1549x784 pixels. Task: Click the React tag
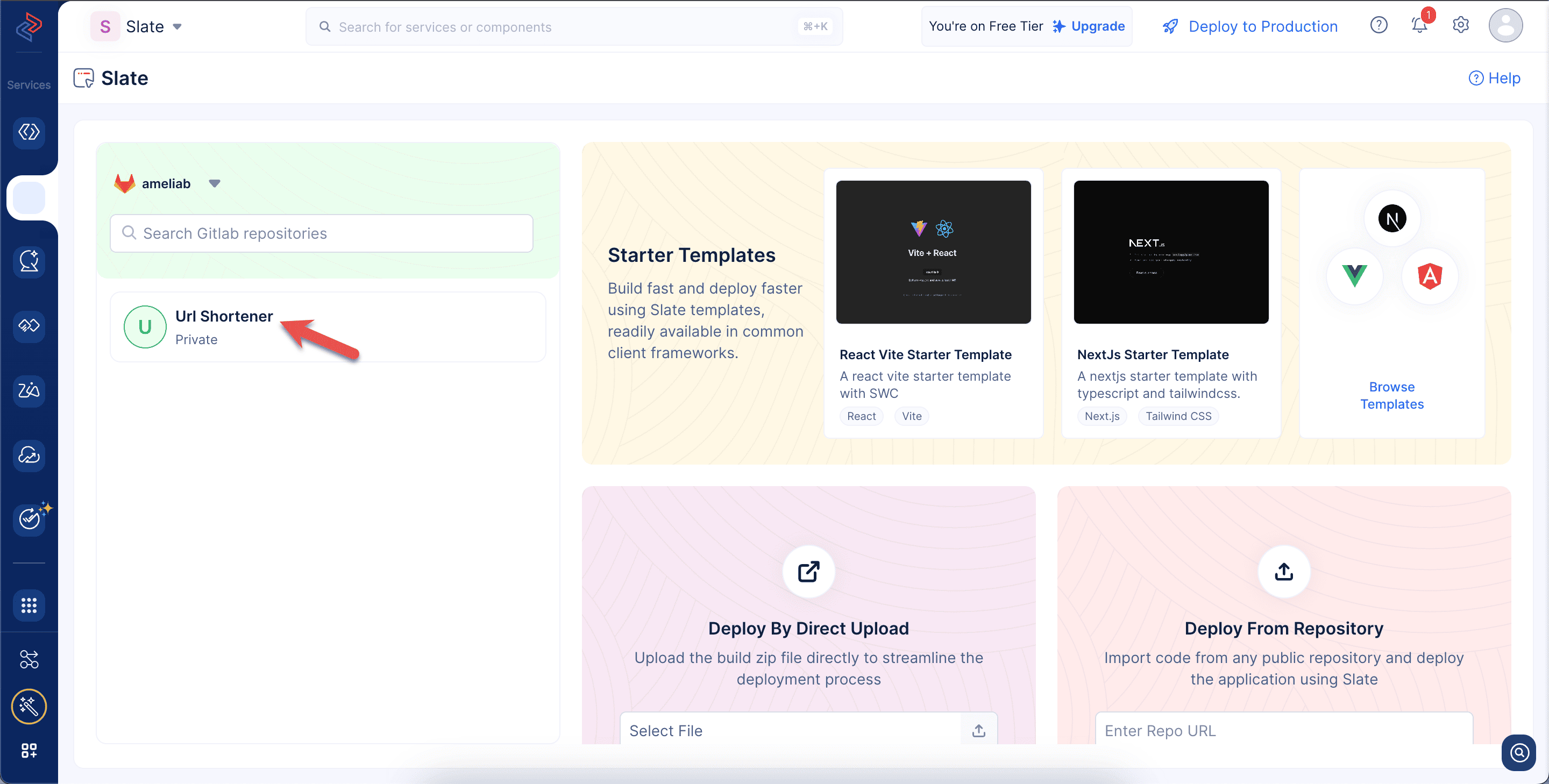click(861, 416)
